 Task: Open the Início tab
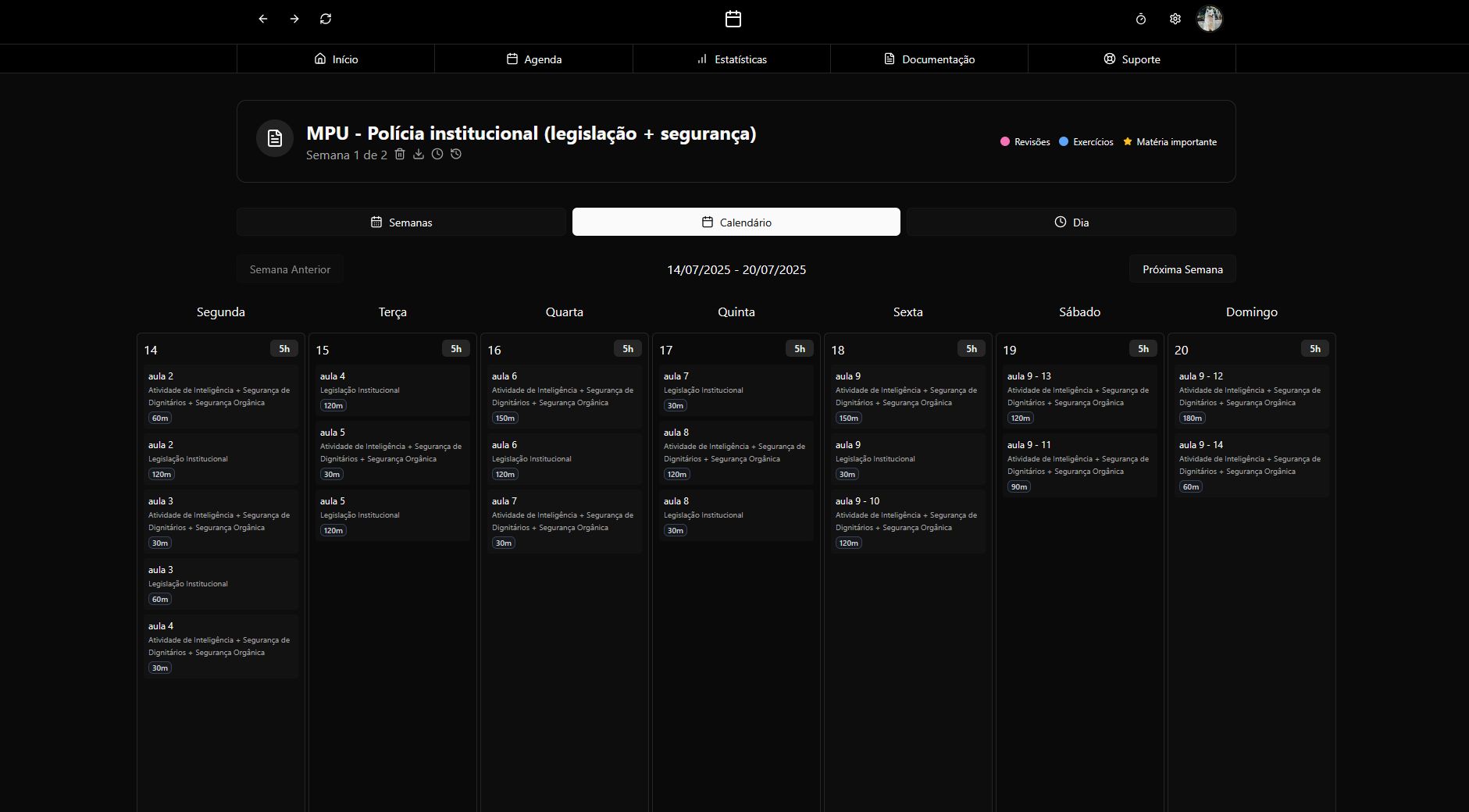click(336, 59)
